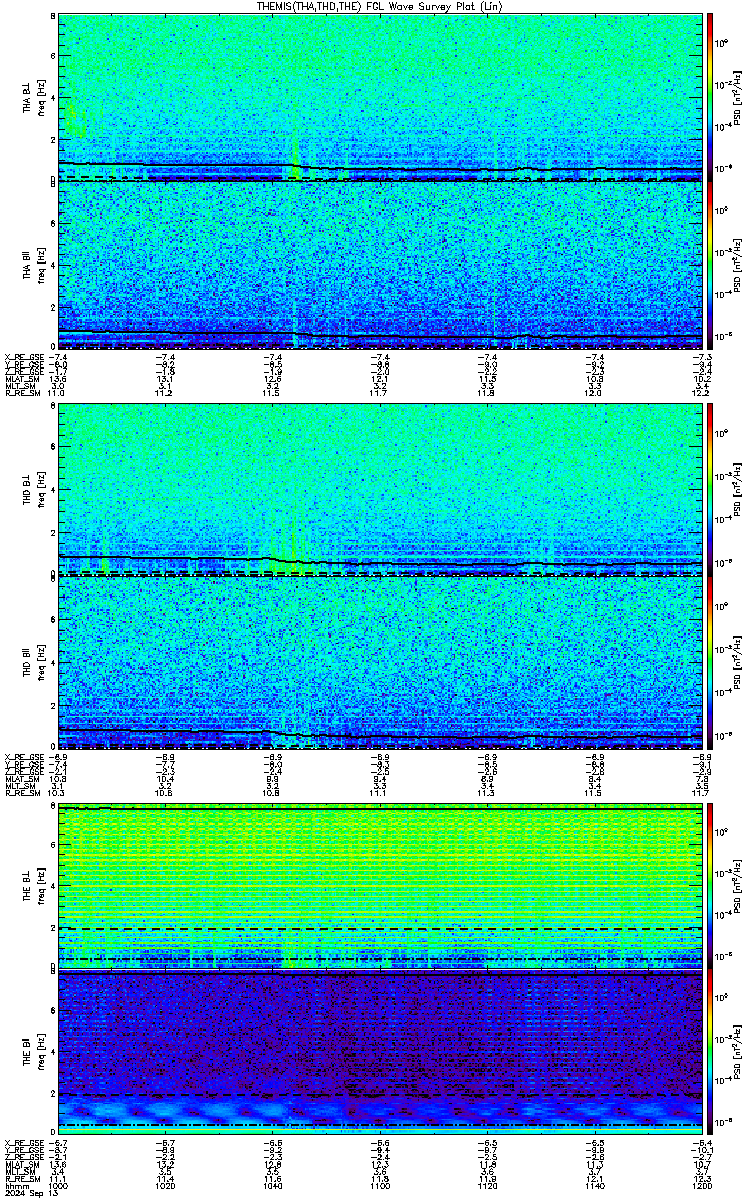Click the PSD units label beside THA B-perpendicular color bar
The width and height of the screenshot is (750, 1200).
click(x=737, y=97)
